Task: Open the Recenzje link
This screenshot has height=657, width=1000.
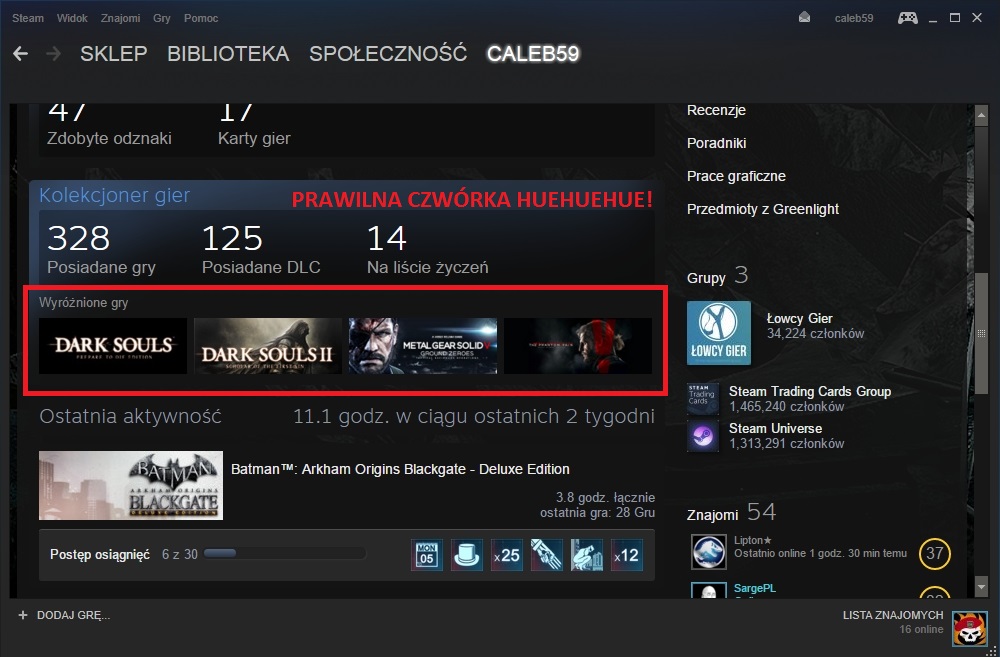Action: (716, 110)
